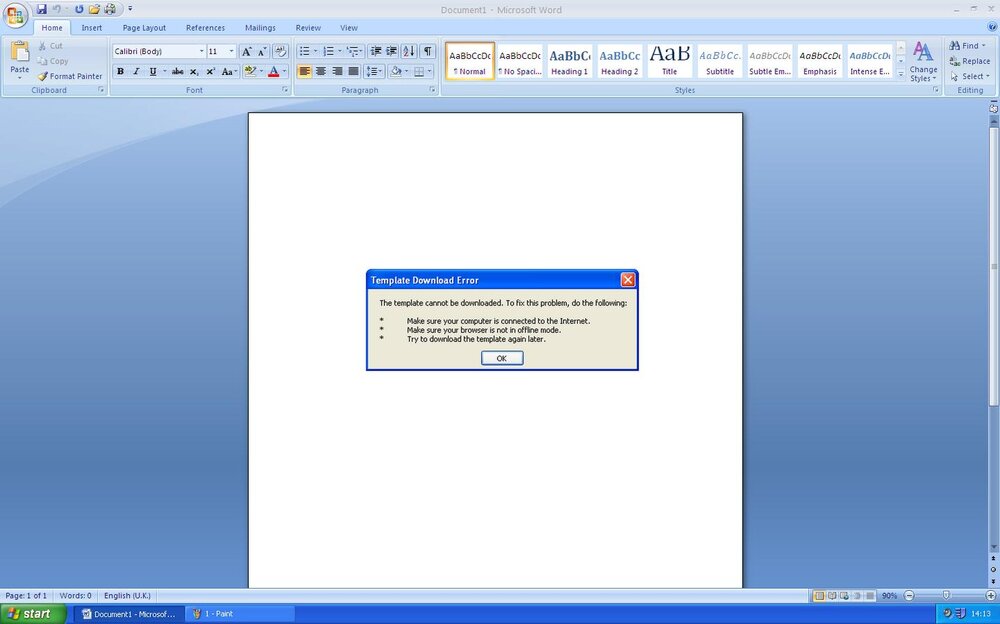Screen dimensions: 1000x624
Task: Open References tab
Action: 205,28
